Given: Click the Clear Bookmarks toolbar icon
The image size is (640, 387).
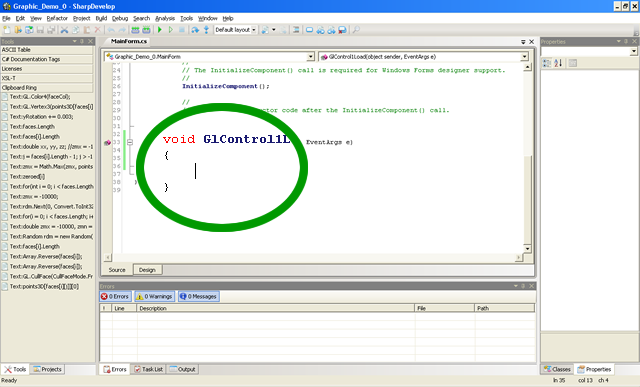Looking at the screenshot, I should tap(342, 30).
